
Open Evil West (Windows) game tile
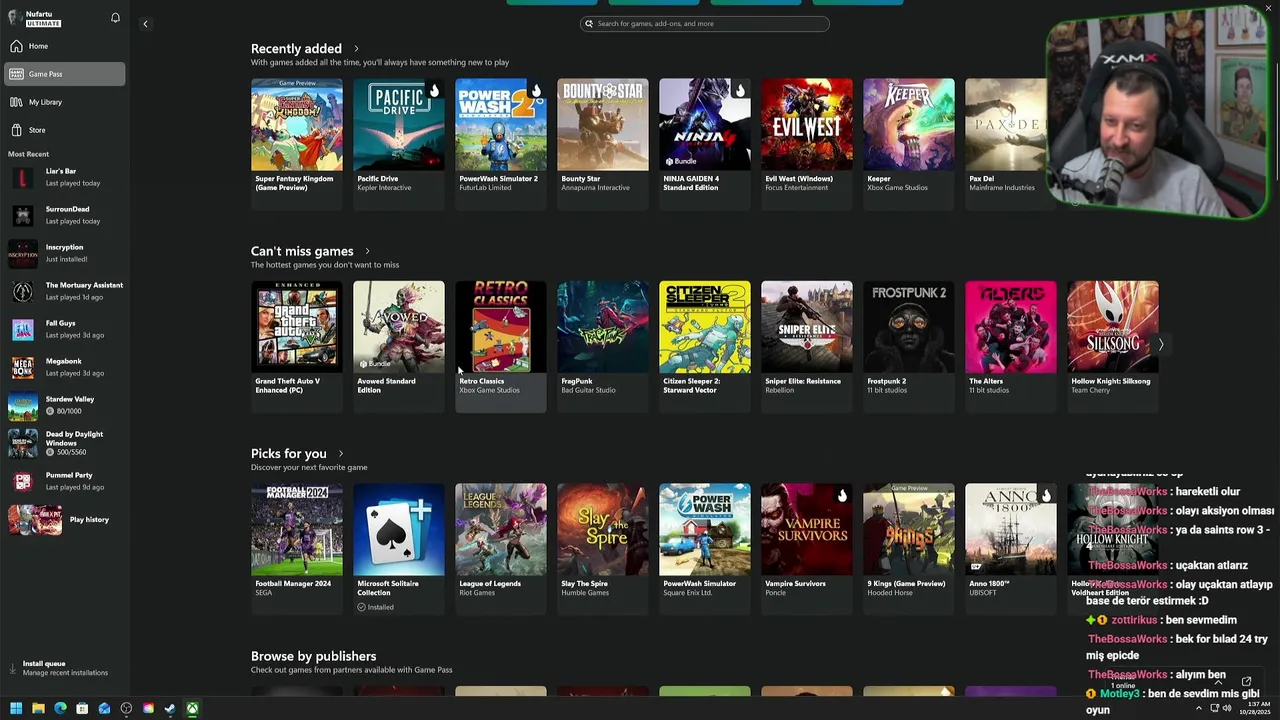tap(807, 144)
